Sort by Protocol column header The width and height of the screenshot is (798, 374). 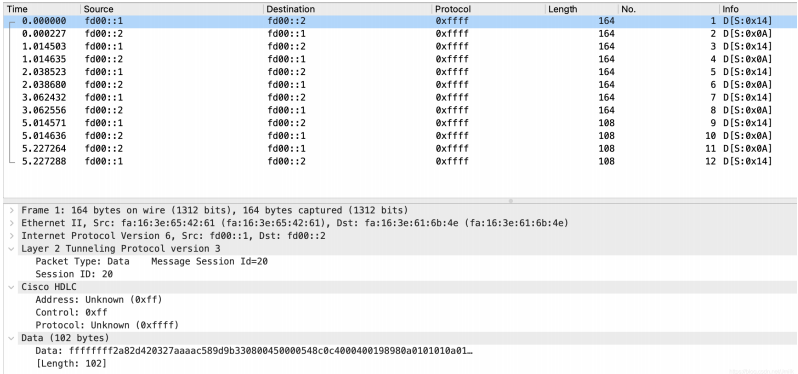[489, 9]
